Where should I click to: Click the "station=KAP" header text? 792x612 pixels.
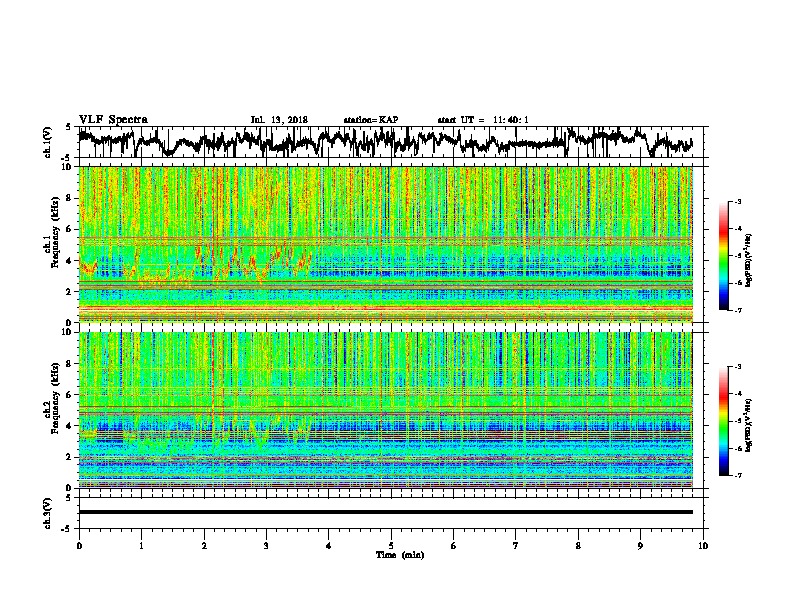click(x=371, y=120)
